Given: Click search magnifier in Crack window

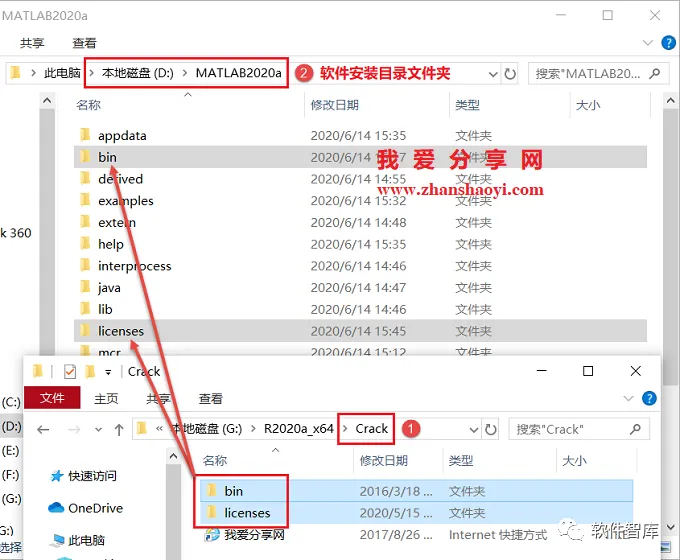Looking at the screenshot, I should pos(635,430).
